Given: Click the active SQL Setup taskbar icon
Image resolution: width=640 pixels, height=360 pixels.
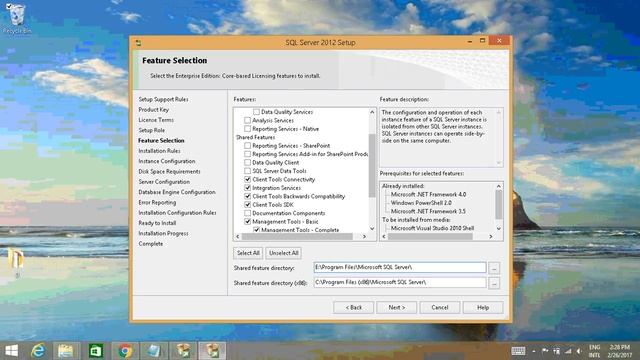Looking at the screenshot, I should pos(212,351).
